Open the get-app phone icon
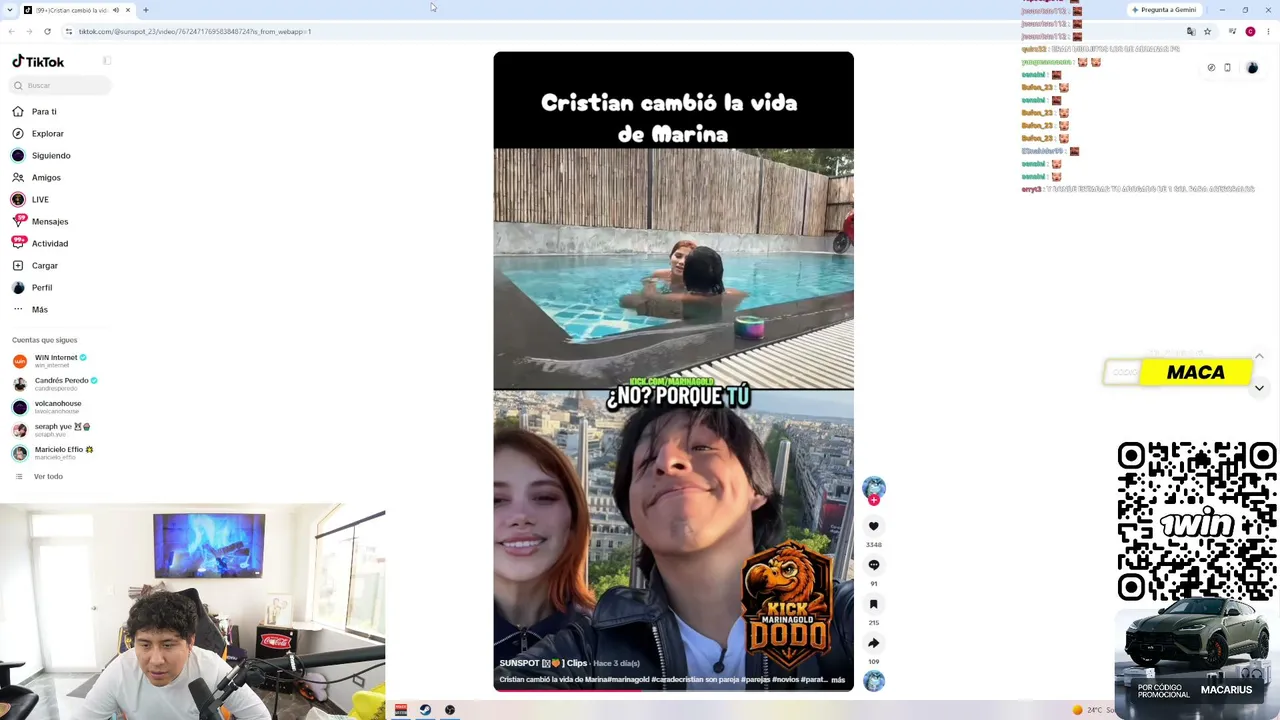The image size is (1280, 720). coord(1228,68)
